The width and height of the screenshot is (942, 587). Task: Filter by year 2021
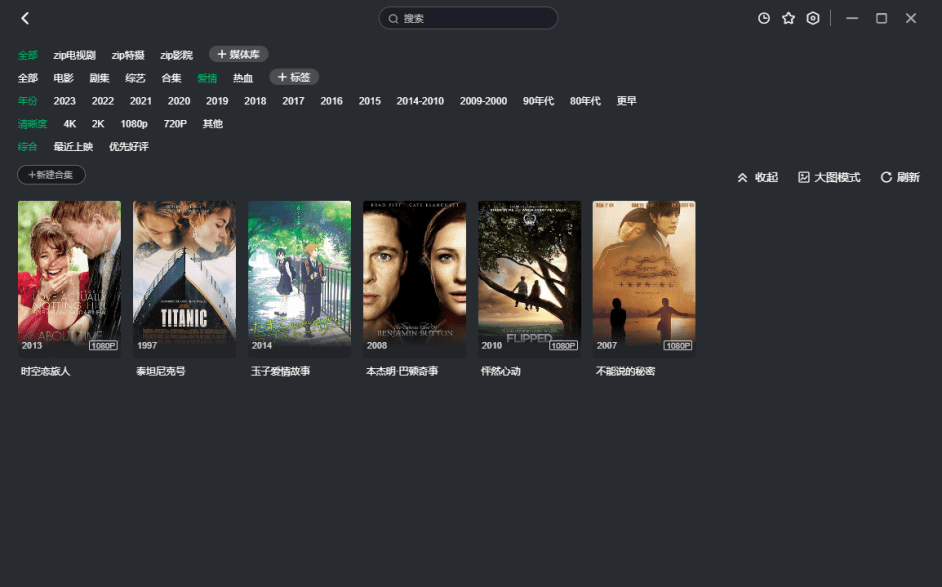pos(141,101)
